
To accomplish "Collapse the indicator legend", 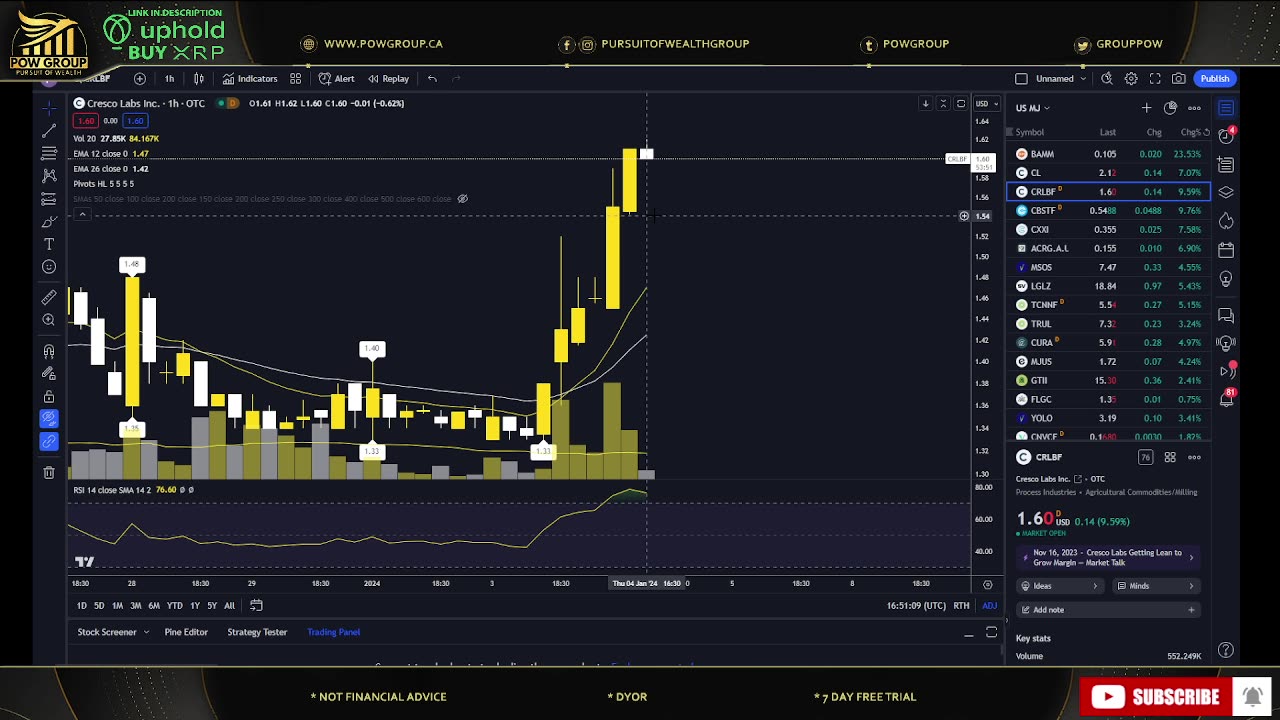I will [x=82, y=214].
